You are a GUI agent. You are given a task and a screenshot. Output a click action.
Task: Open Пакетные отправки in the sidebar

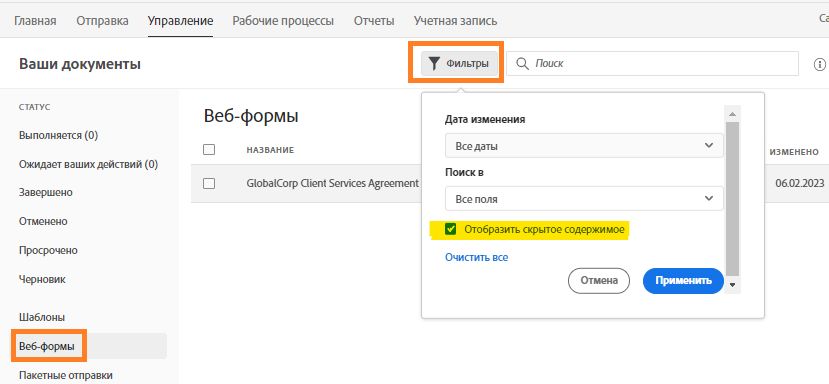pos(66,375)
